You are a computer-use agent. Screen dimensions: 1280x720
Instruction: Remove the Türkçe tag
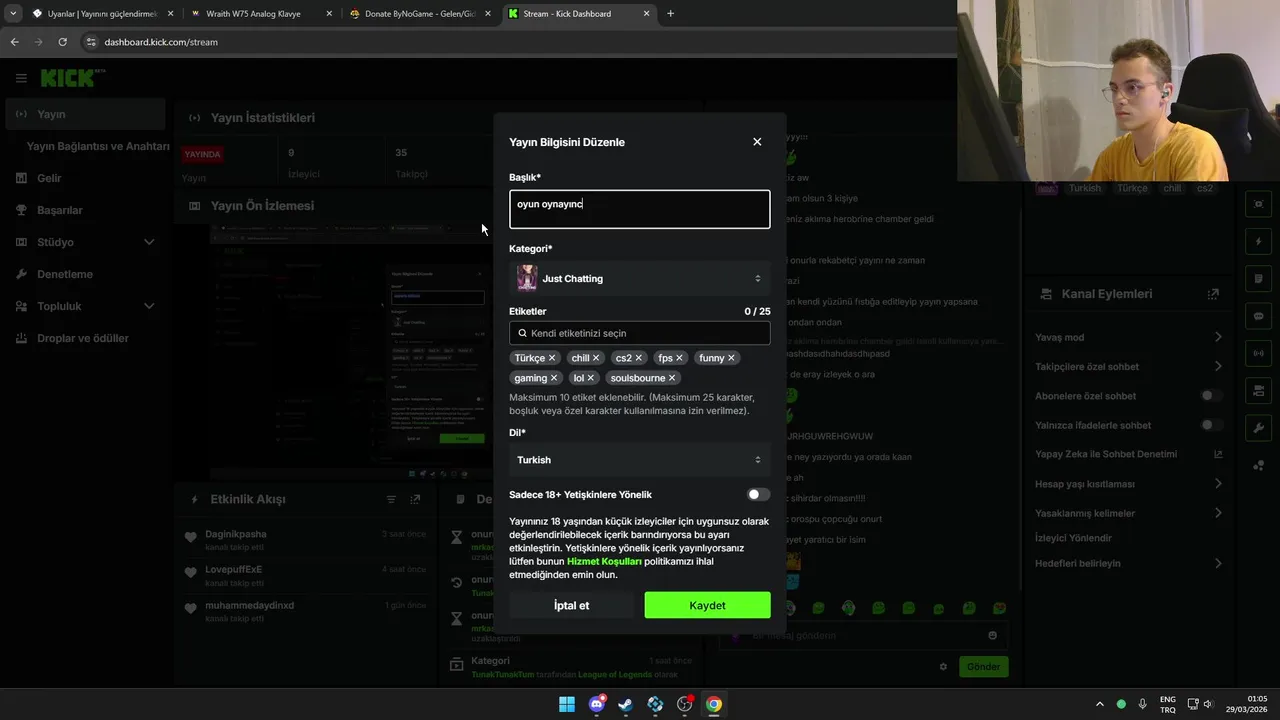[x=552, y=358]
